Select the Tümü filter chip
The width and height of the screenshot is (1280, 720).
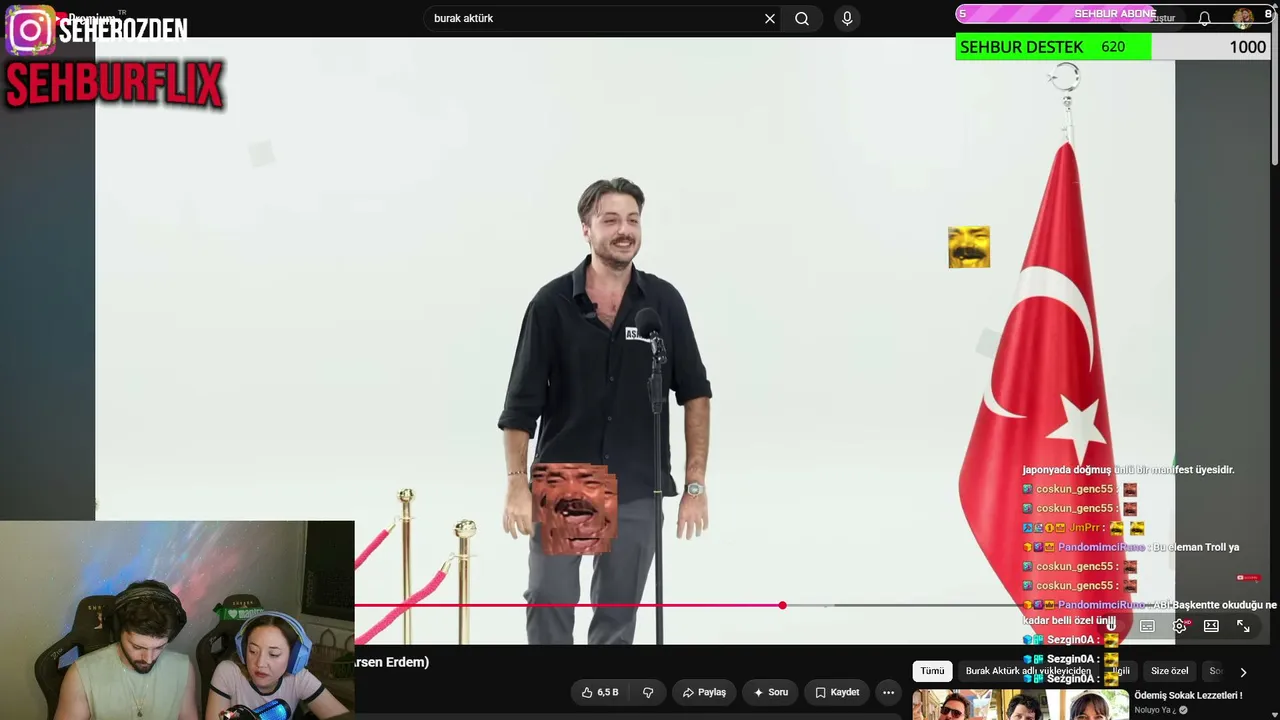pos(932,671)
